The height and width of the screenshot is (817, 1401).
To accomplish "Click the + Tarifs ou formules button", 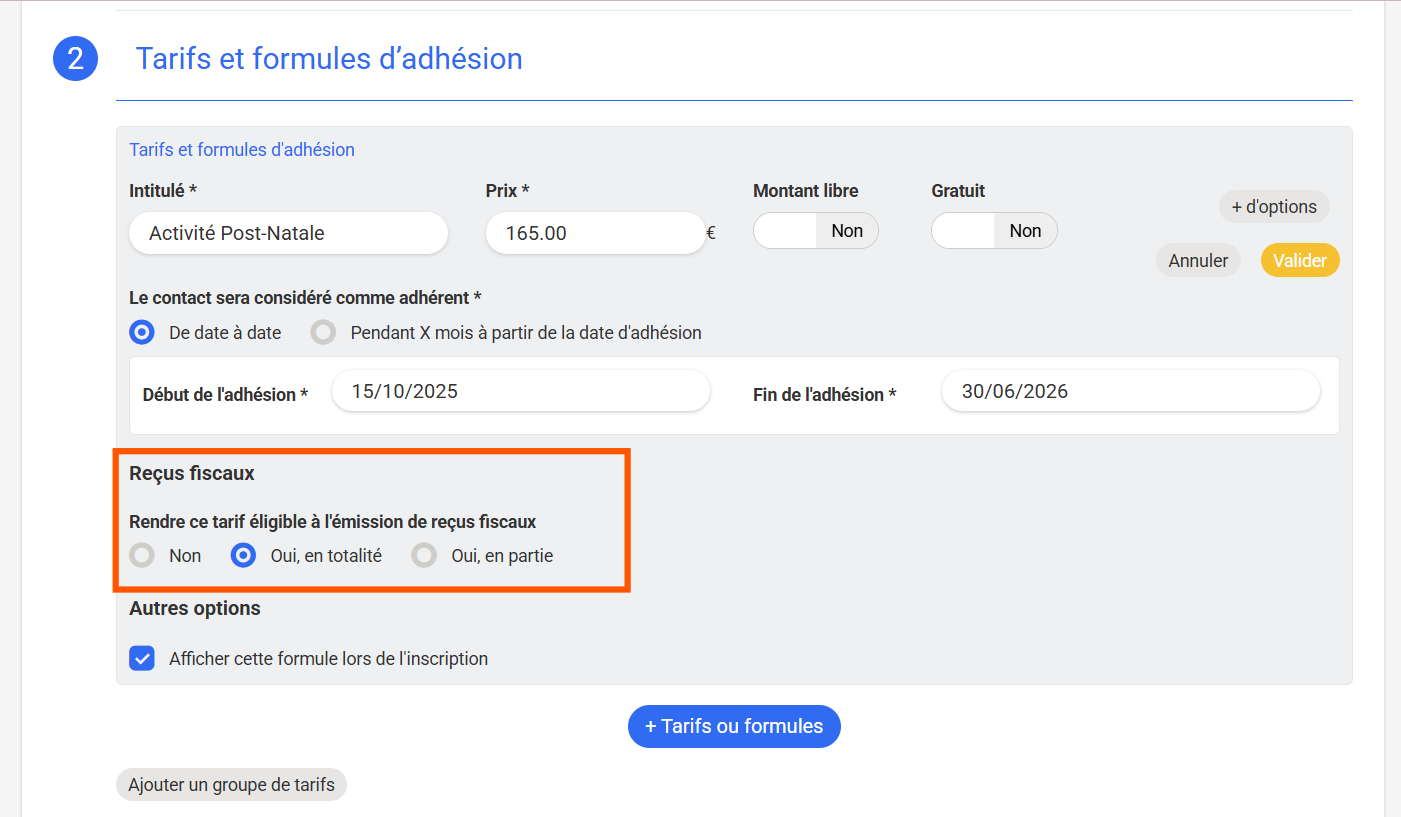I will (734, 726).
